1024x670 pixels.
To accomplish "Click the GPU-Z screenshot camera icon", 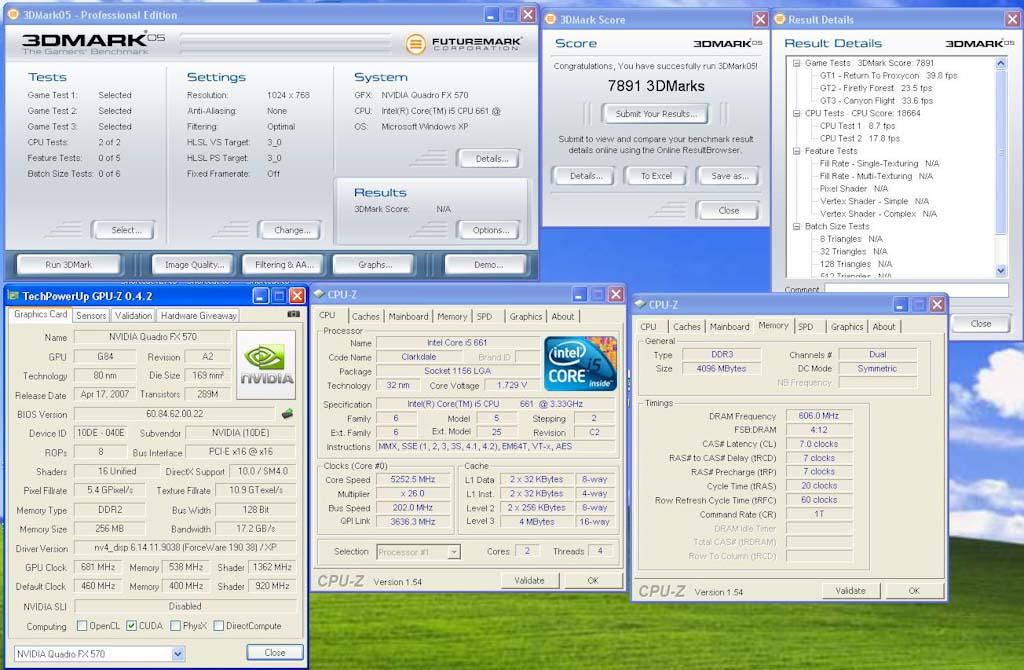I will 293,314.
